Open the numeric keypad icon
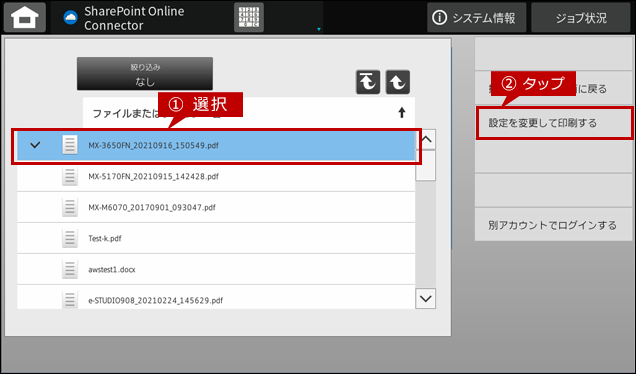Image resolution: width=636 pixels, height=374 pixels. click(249, 17)
